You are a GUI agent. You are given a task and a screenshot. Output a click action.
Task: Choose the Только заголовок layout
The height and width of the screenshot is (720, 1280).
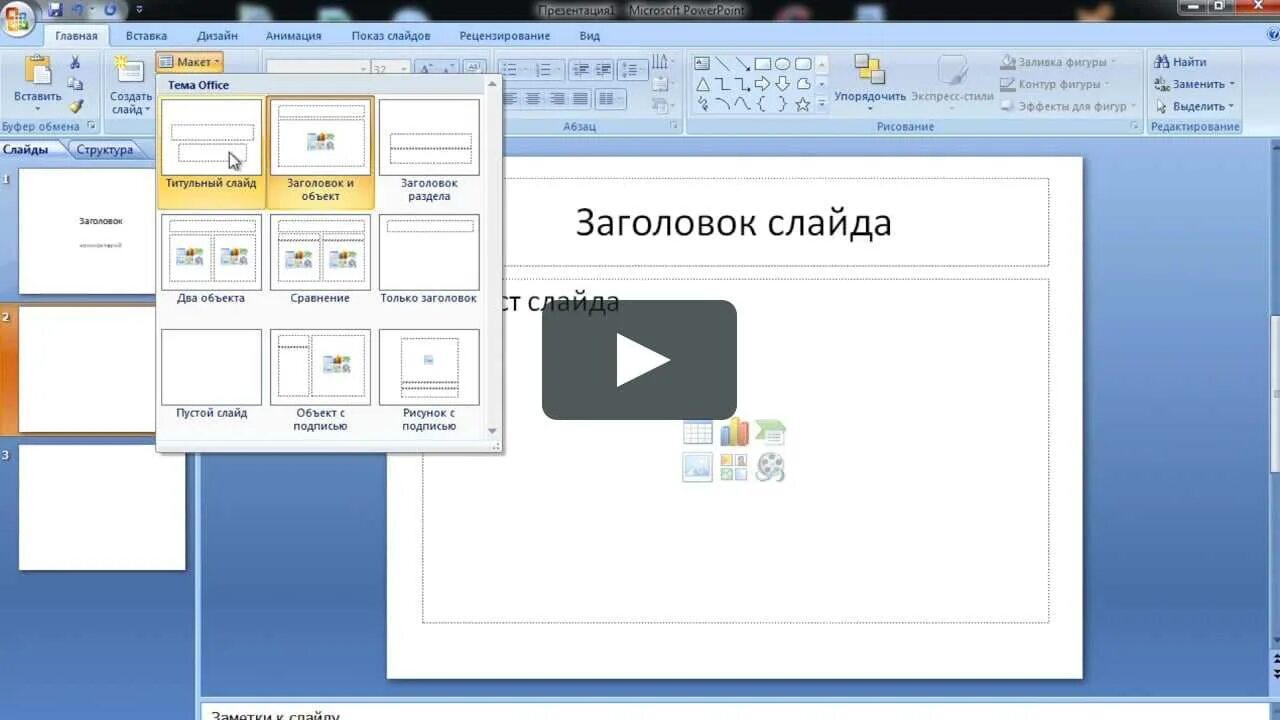429,259
